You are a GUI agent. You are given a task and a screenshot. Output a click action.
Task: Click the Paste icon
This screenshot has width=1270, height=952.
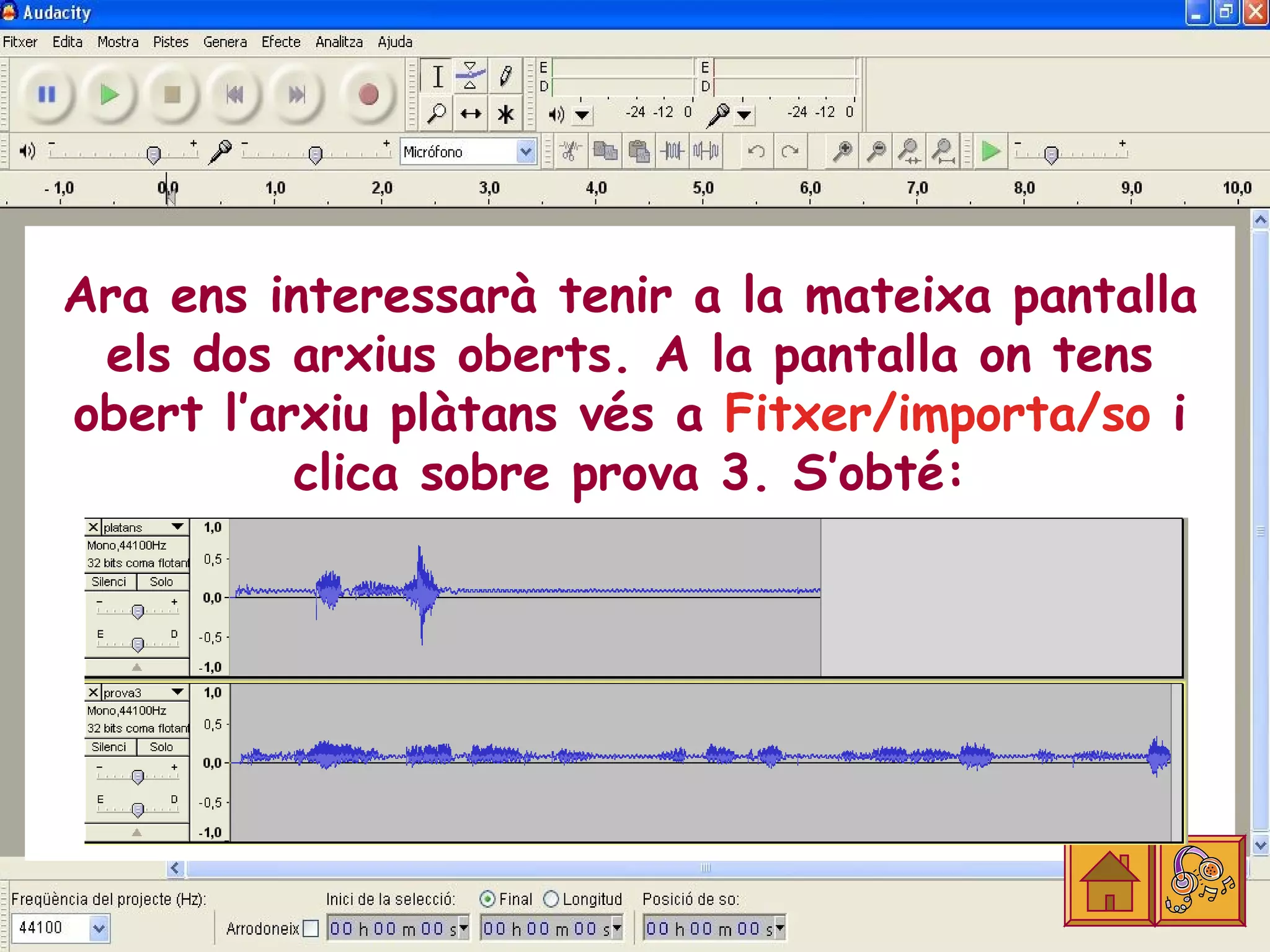pos(638,151)
